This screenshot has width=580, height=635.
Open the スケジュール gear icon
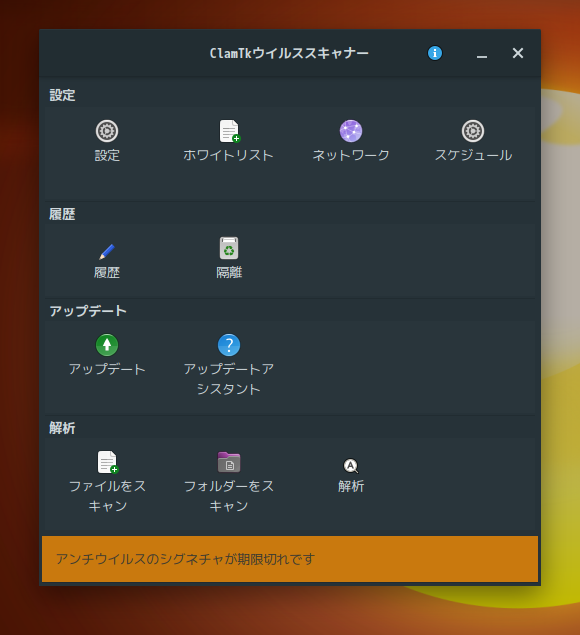(473, 131)
